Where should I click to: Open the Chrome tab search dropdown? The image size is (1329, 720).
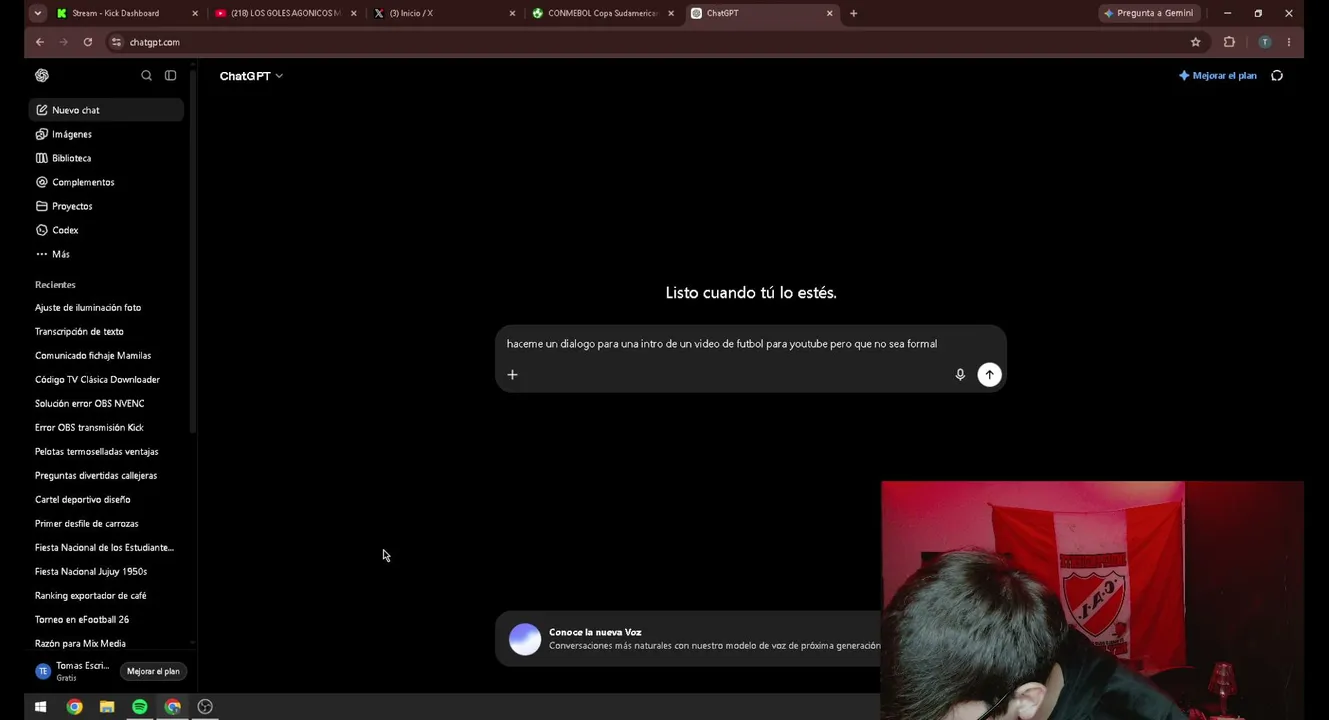click(38, 13)
